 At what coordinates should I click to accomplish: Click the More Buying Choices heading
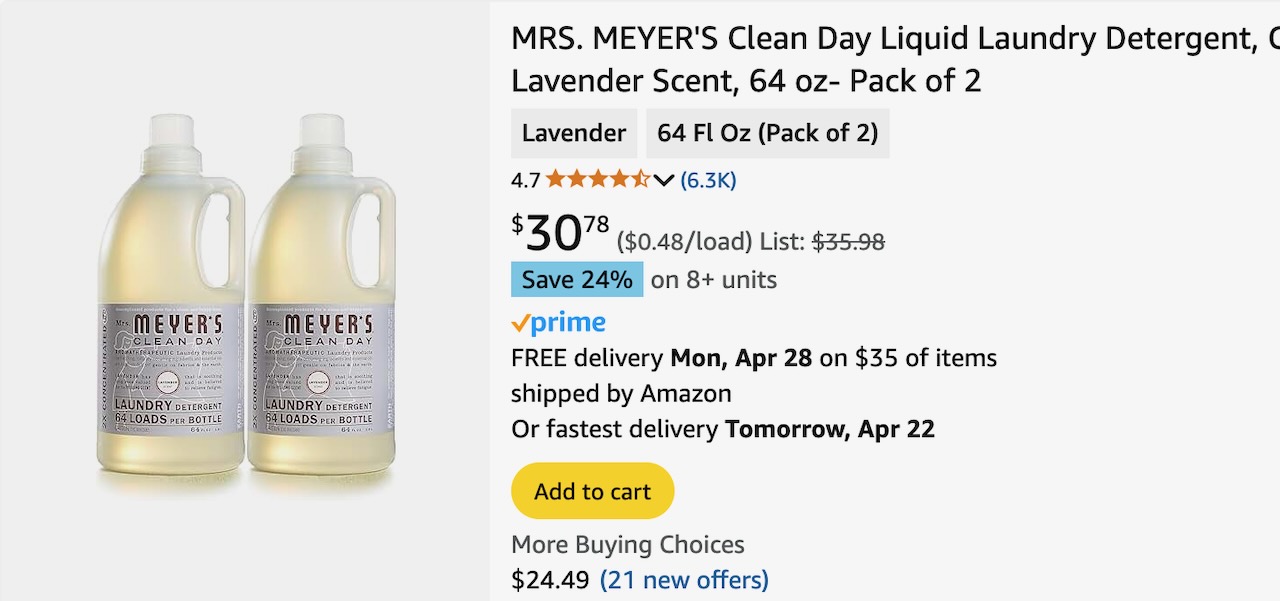point(628,545)
